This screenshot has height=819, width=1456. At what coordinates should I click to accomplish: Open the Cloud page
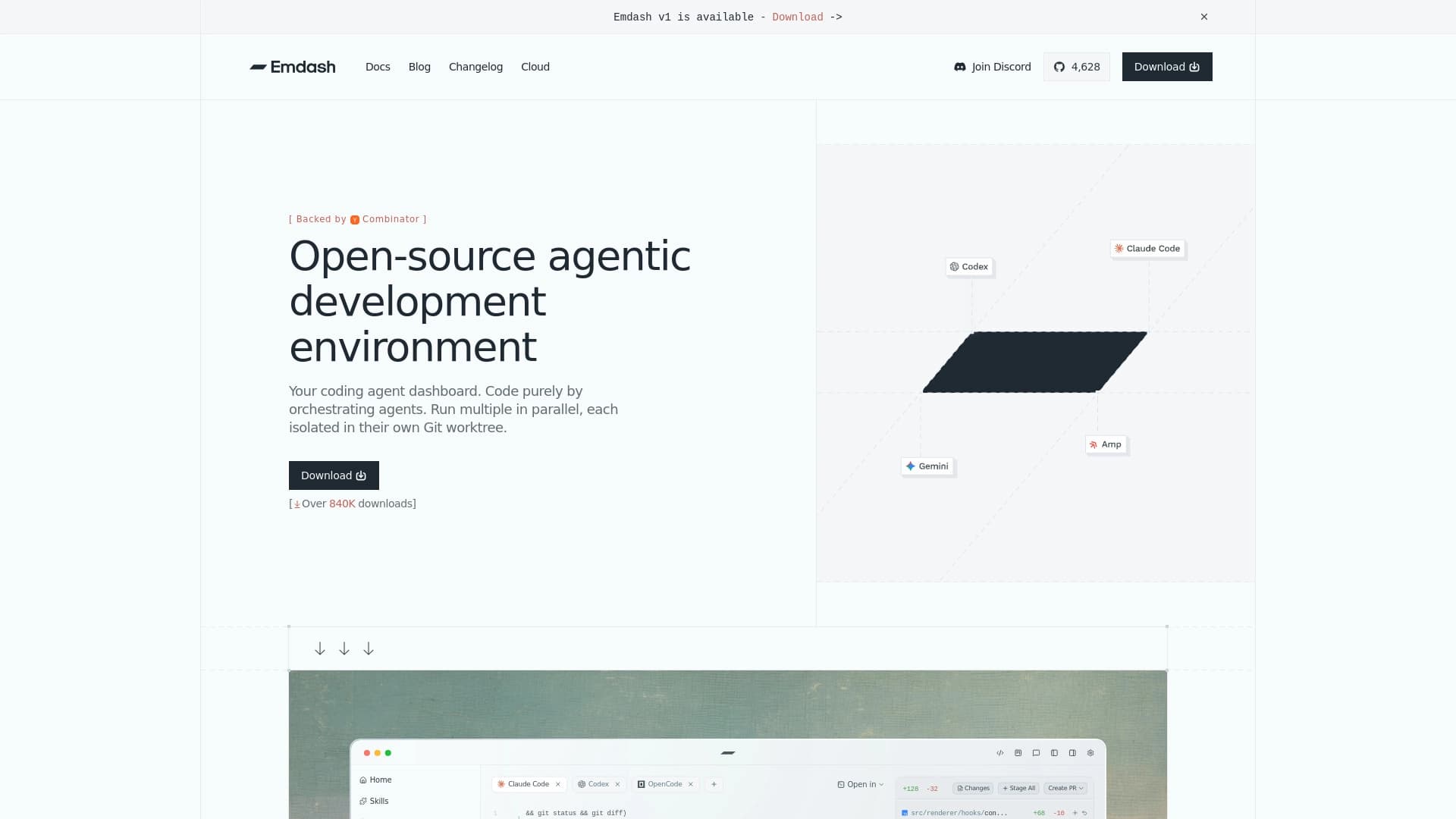click(x=535, y=67)
